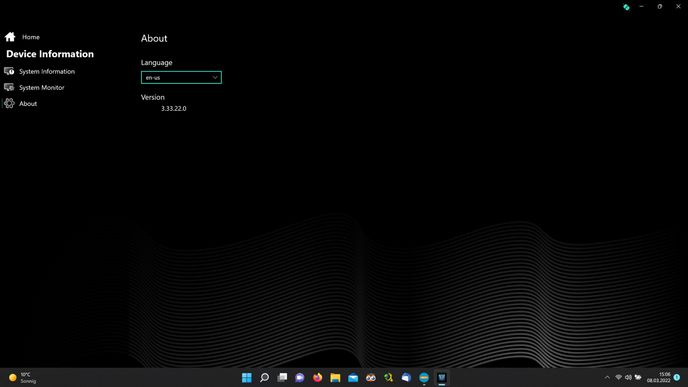Select About in the sidebar
The image size is (688, 387).
point(28,104)
